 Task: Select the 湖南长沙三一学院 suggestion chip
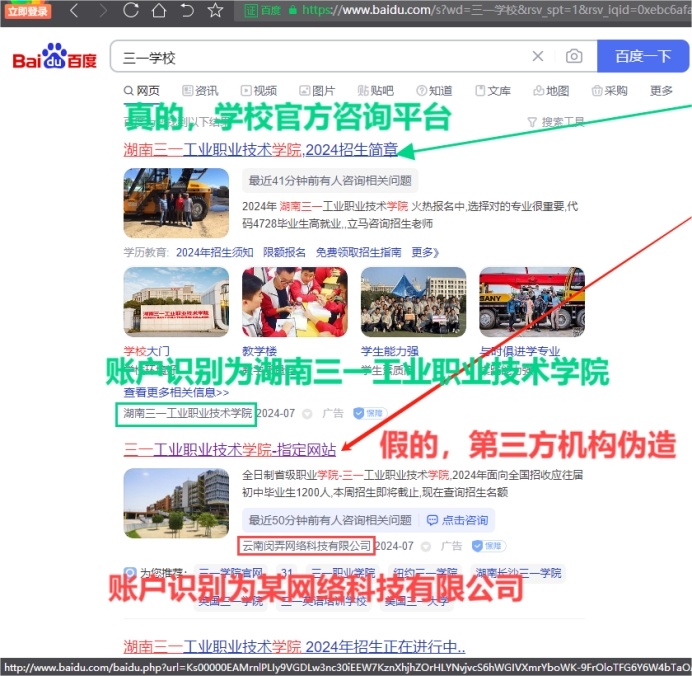(x=518, y=573)
